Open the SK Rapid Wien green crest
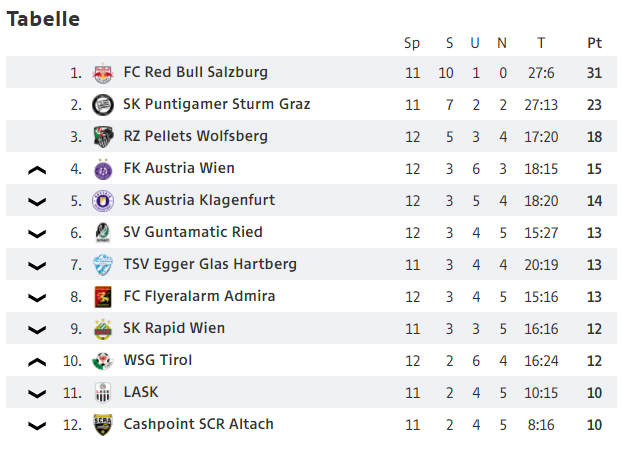 tap(103, 329)
